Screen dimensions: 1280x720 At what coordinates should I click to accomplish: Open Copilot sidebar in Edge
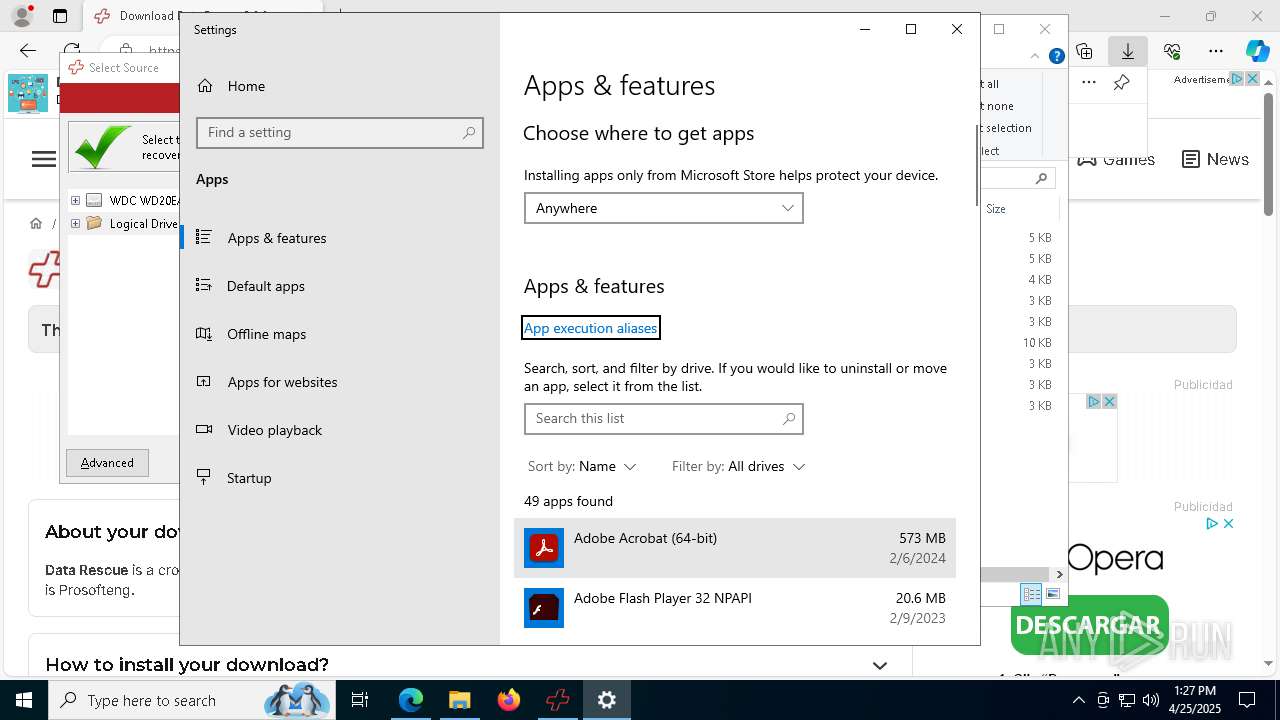(1257, 51)
